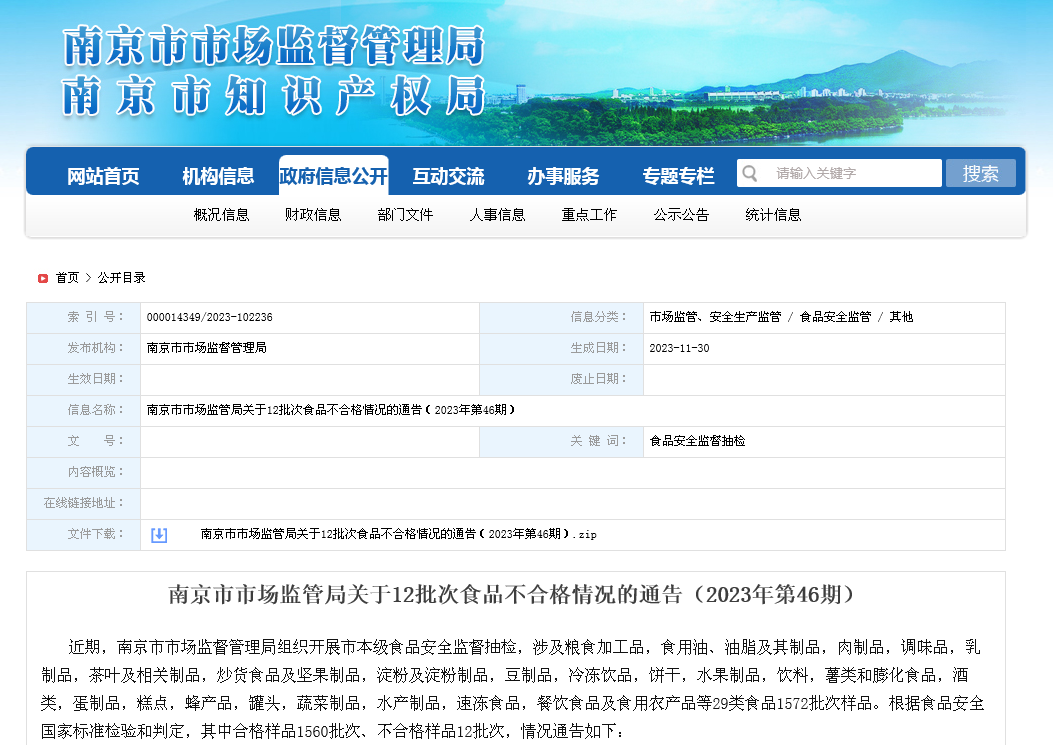Select the 政府信息公开 tab

pyautogui.click(x=333, y=176)
